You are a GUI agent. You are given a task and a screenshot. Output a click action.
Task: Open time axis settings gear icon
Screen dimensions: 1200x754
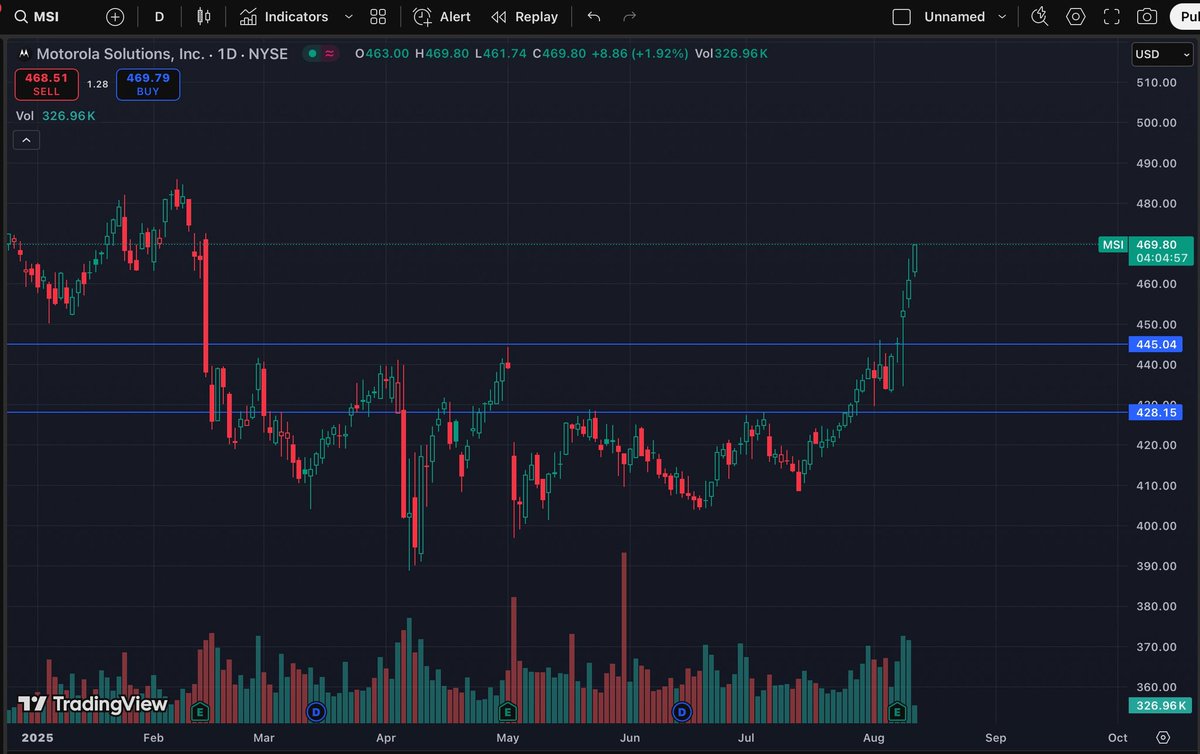click(1162, 737)
